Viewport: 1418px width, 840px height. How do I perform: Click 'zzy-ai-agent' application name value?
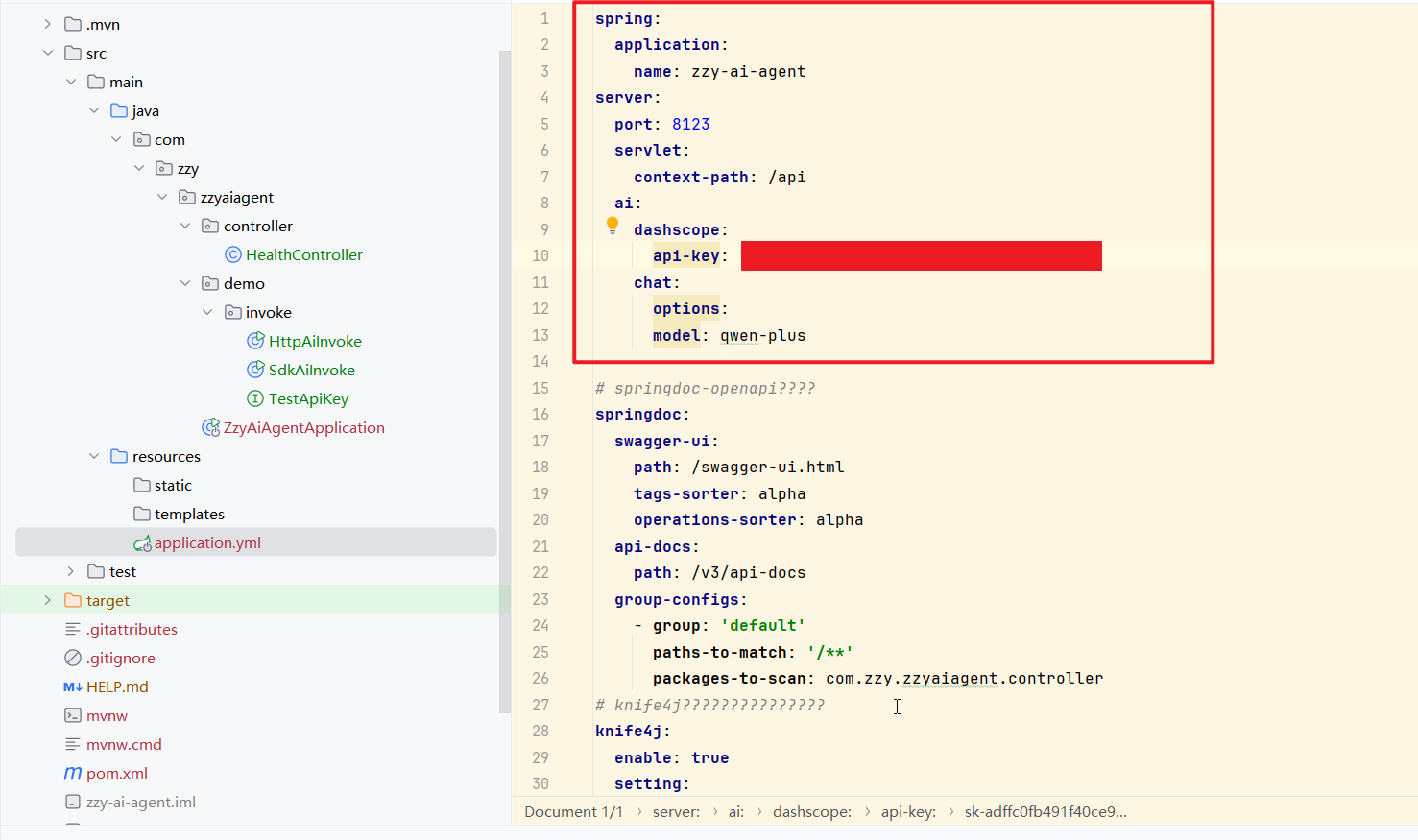click(749, 71)
